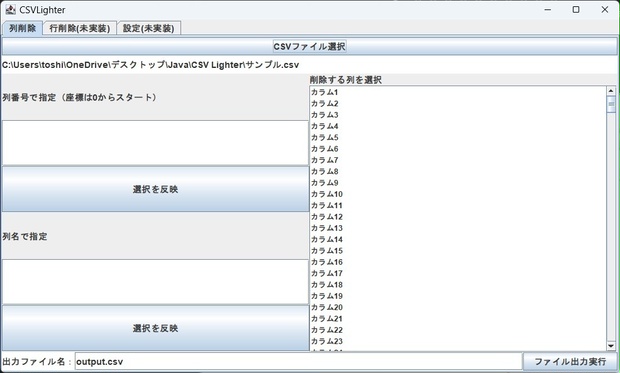Image resolution: width=620 pixels, height=373 pixels.
Task: Select カラム15 in the column list
Action: click(458, 251)
